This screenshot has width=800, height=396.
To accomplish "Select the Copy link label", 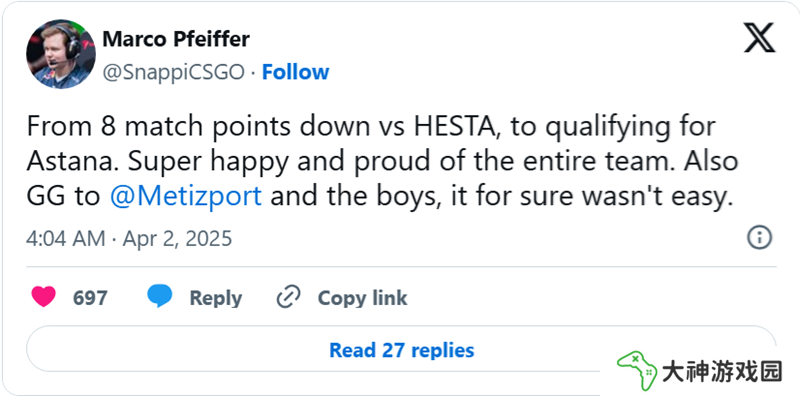I will point(363,298).
